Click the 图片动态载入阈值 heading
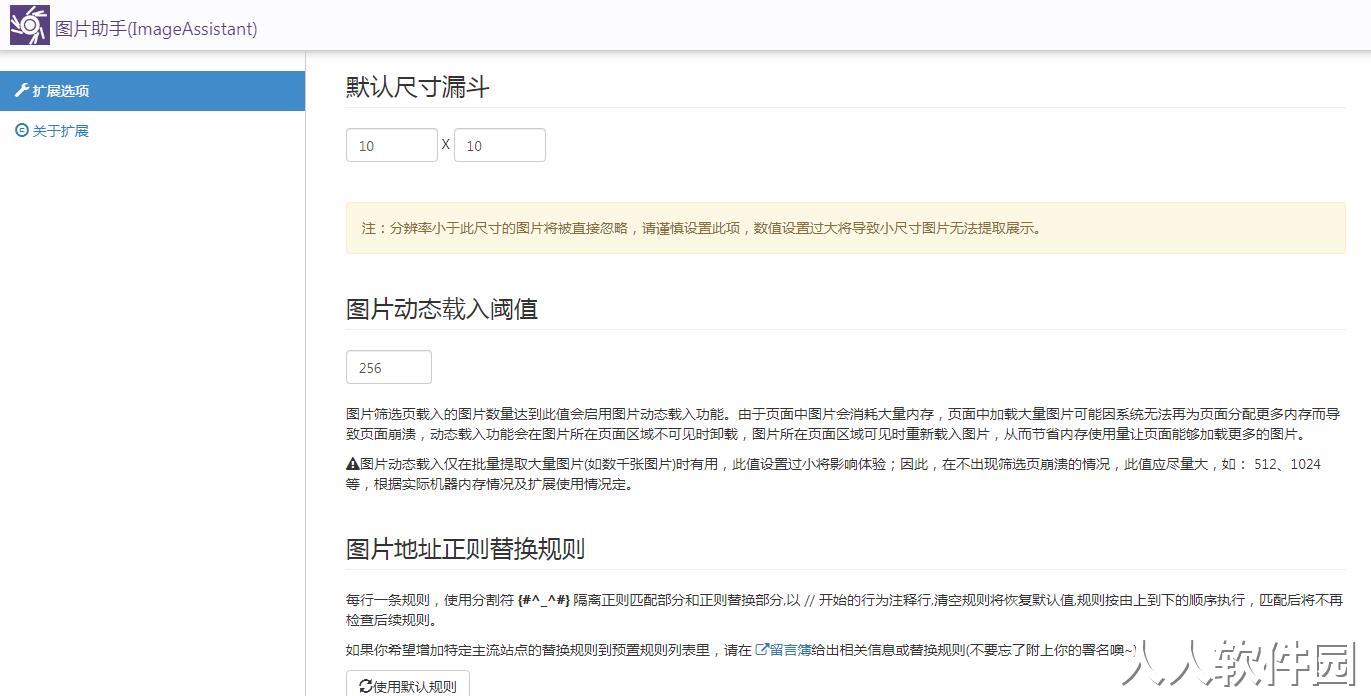This screenshot has height=696, width=1371. point(442,309)
